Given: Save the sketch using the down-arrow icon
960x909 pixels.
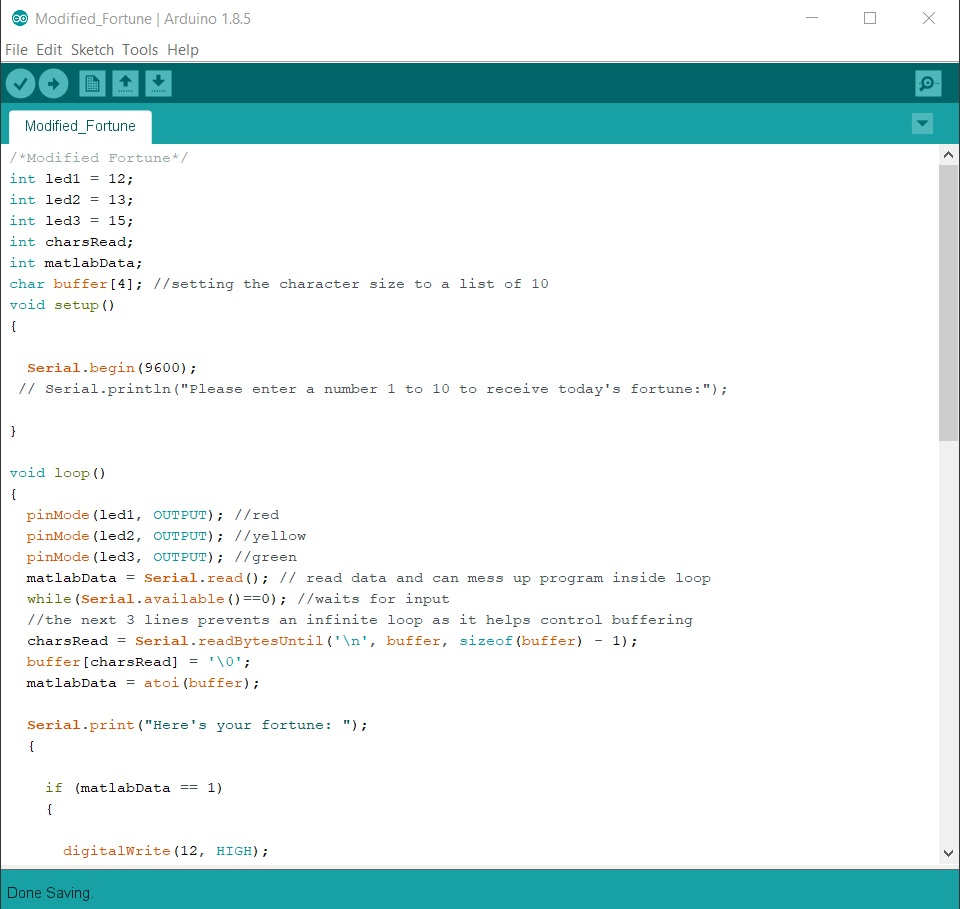Looking at the screenshot, I should [158, 83].
